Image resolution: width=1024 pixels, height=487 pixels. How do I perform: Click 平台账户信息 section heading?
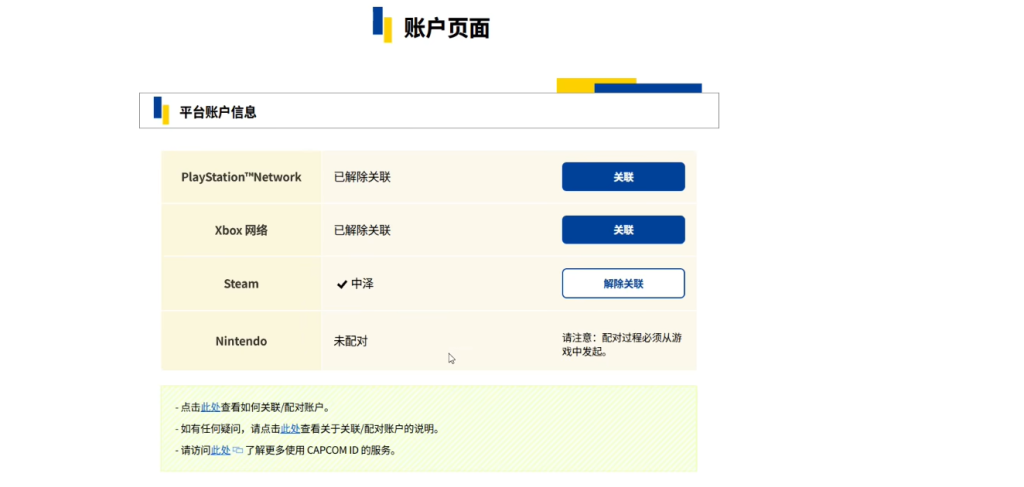point(218,112)
